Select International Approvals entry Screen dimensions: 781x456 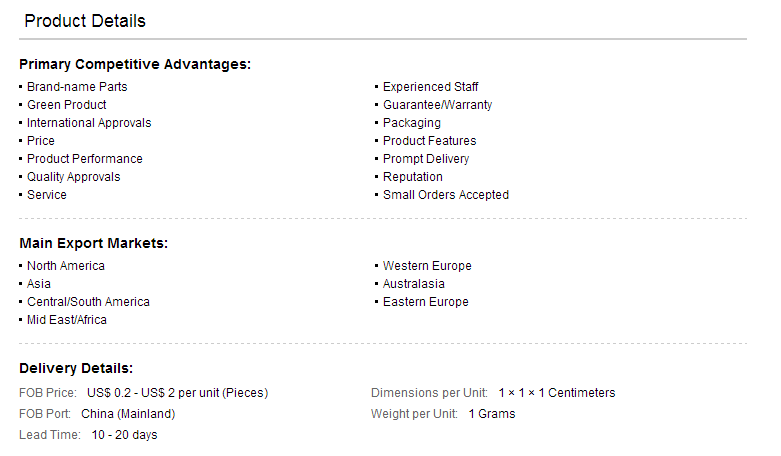click(89, 123)
